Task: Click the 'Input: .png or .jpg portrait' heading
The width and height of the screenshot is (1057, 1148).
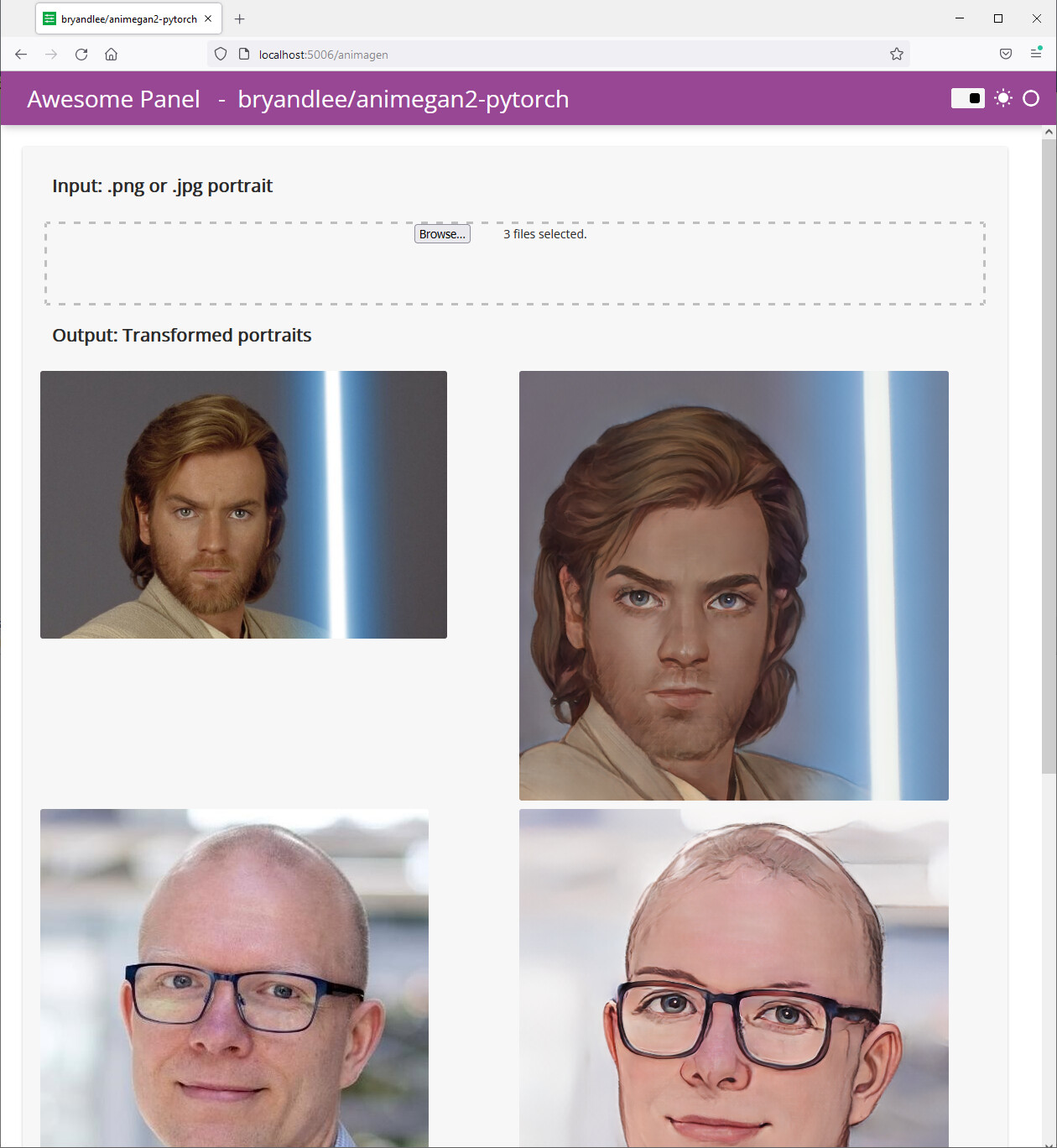Action: 162,186
